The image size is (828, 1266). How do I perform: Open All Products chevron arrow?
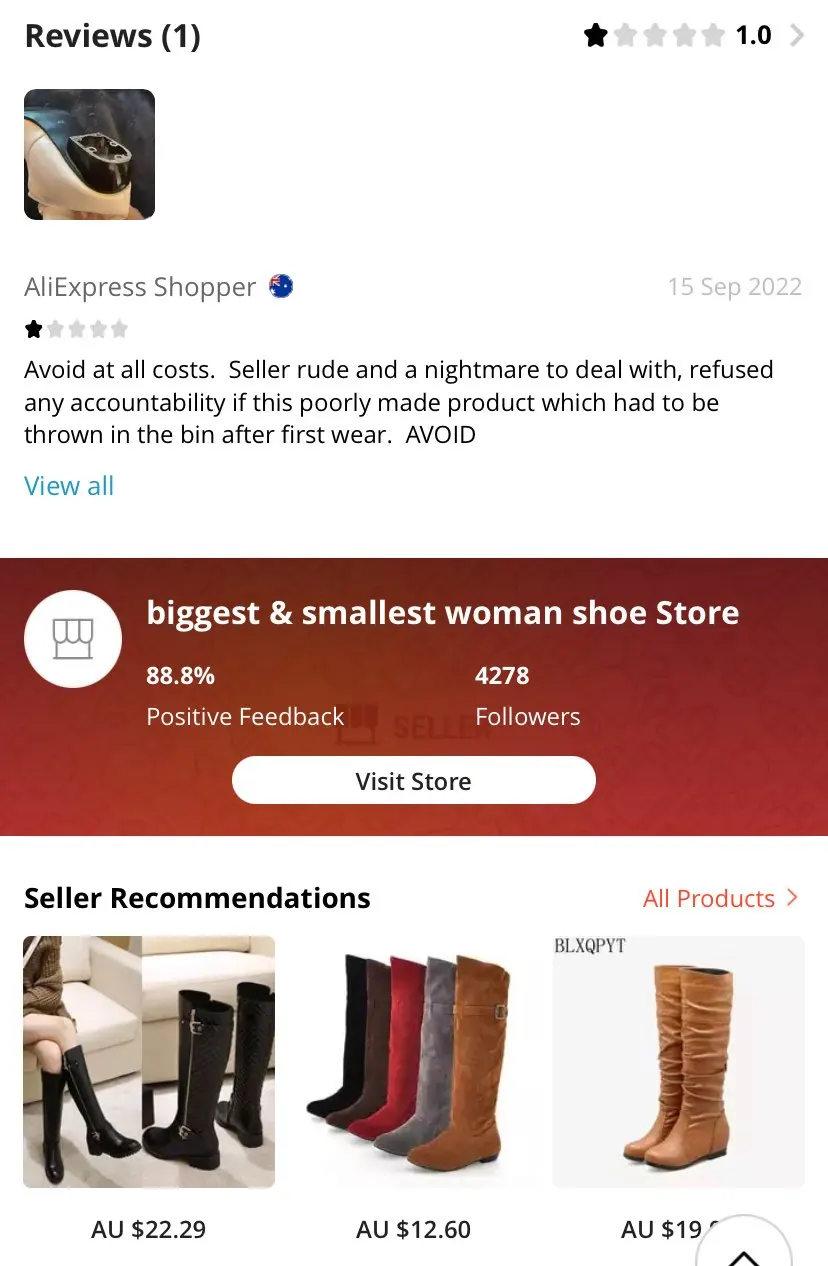pyautogui.click(x=792, y=898)
